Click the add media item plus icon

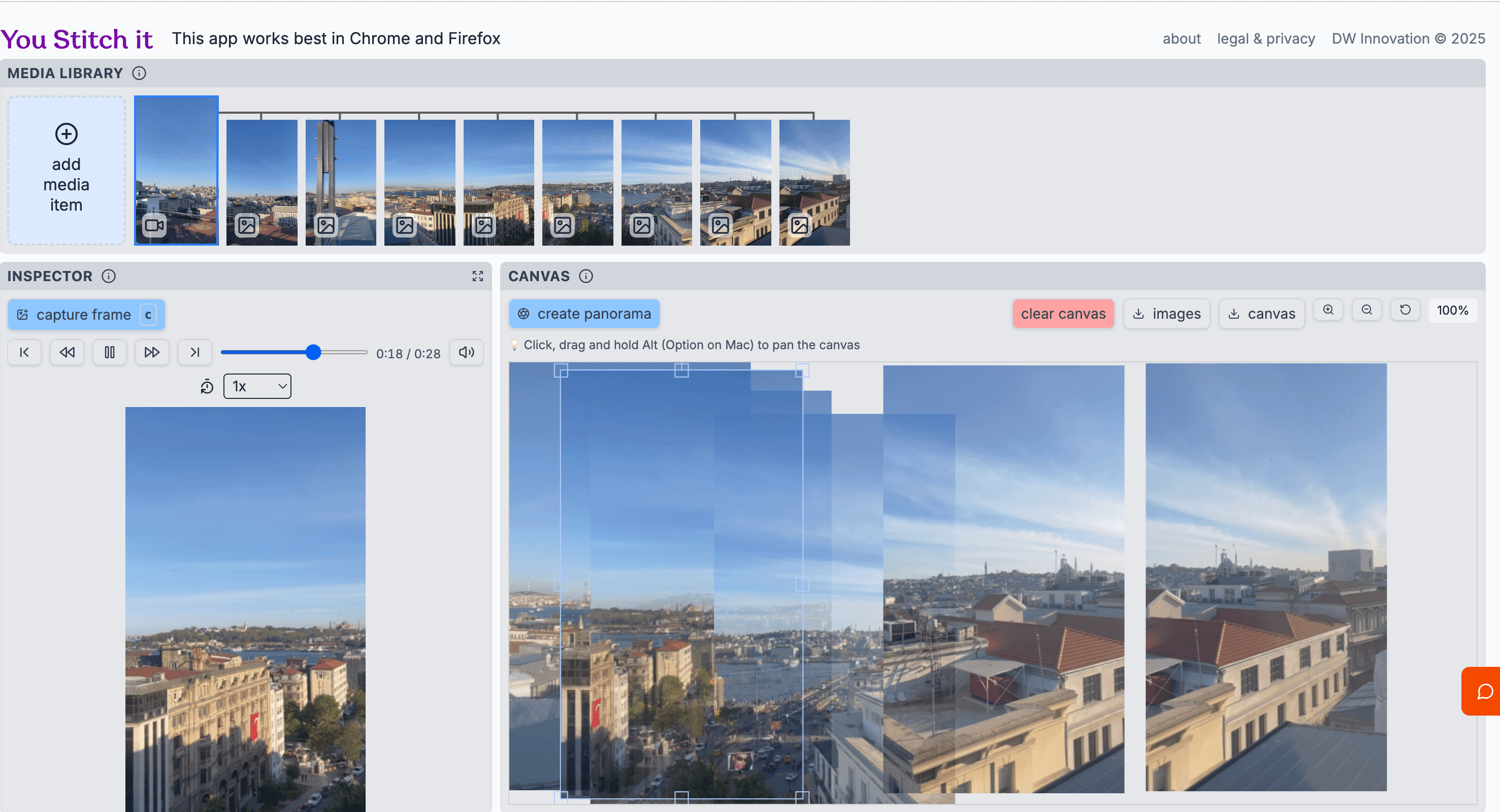67,134
